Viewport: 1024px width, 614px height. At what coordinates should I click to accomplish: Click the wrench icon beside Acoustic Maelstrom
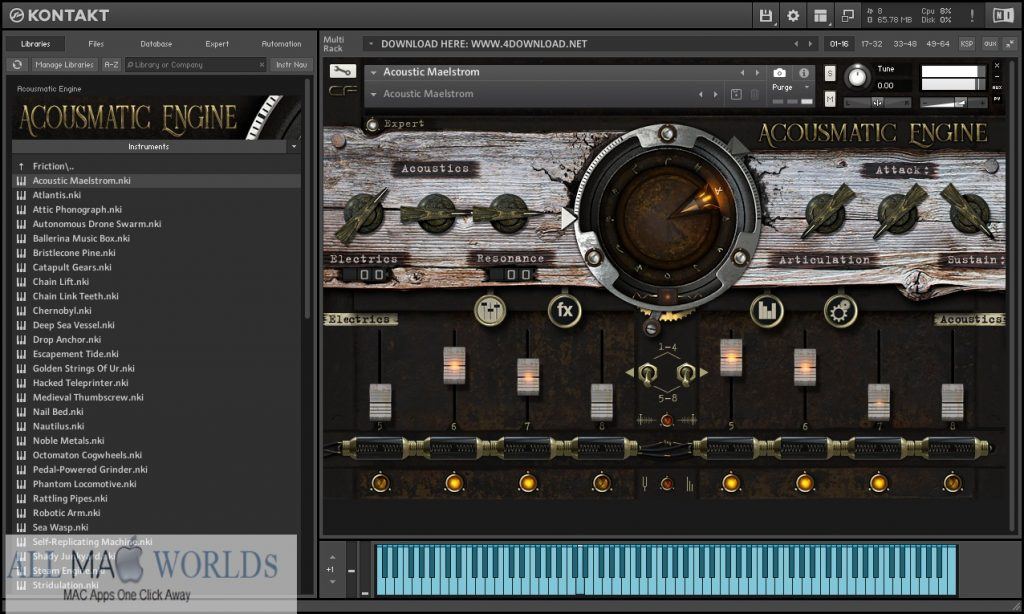click(x=342, y=72)
